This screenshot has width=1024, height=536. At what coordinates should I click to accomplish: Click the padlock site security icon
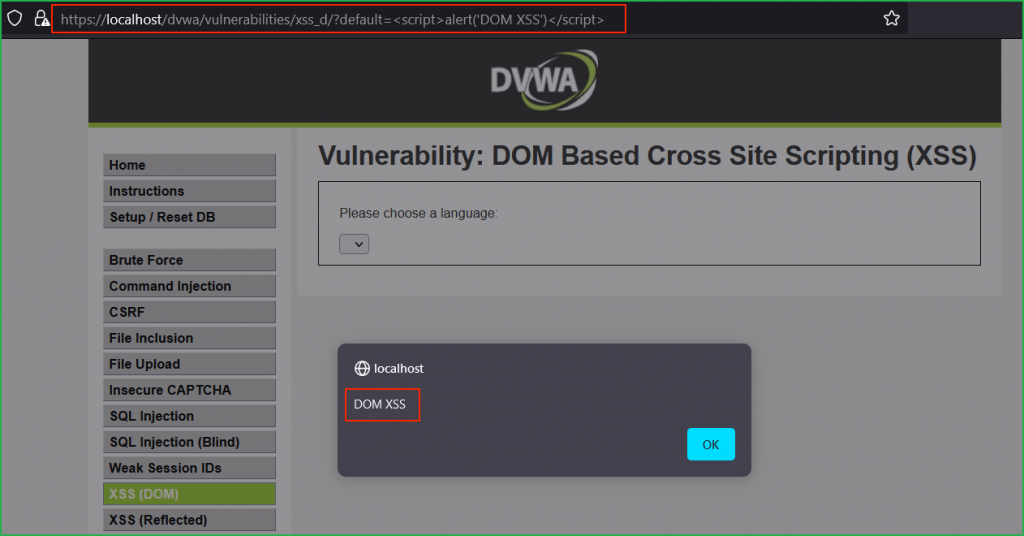[42, 18]
